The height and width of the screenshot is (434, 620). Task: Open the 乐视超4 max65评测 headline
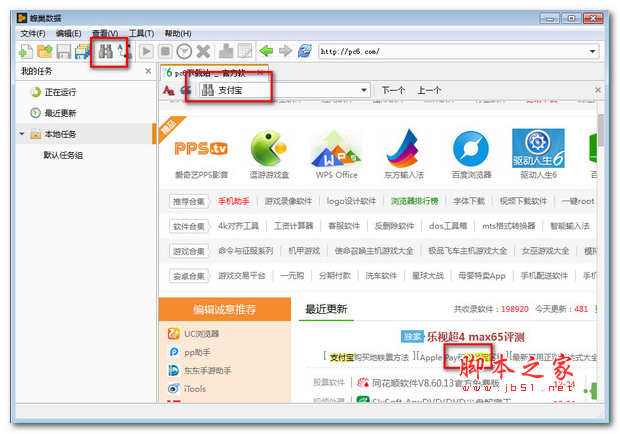pos(475,337)
